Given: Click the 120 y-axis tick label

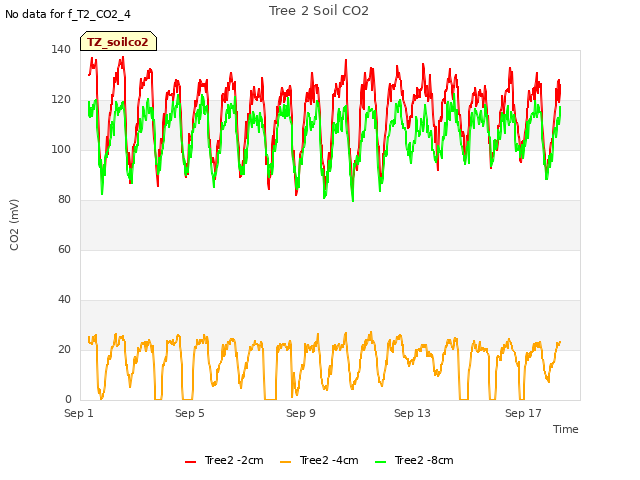Looking at the screenshot, I should [x=61, y=100].
